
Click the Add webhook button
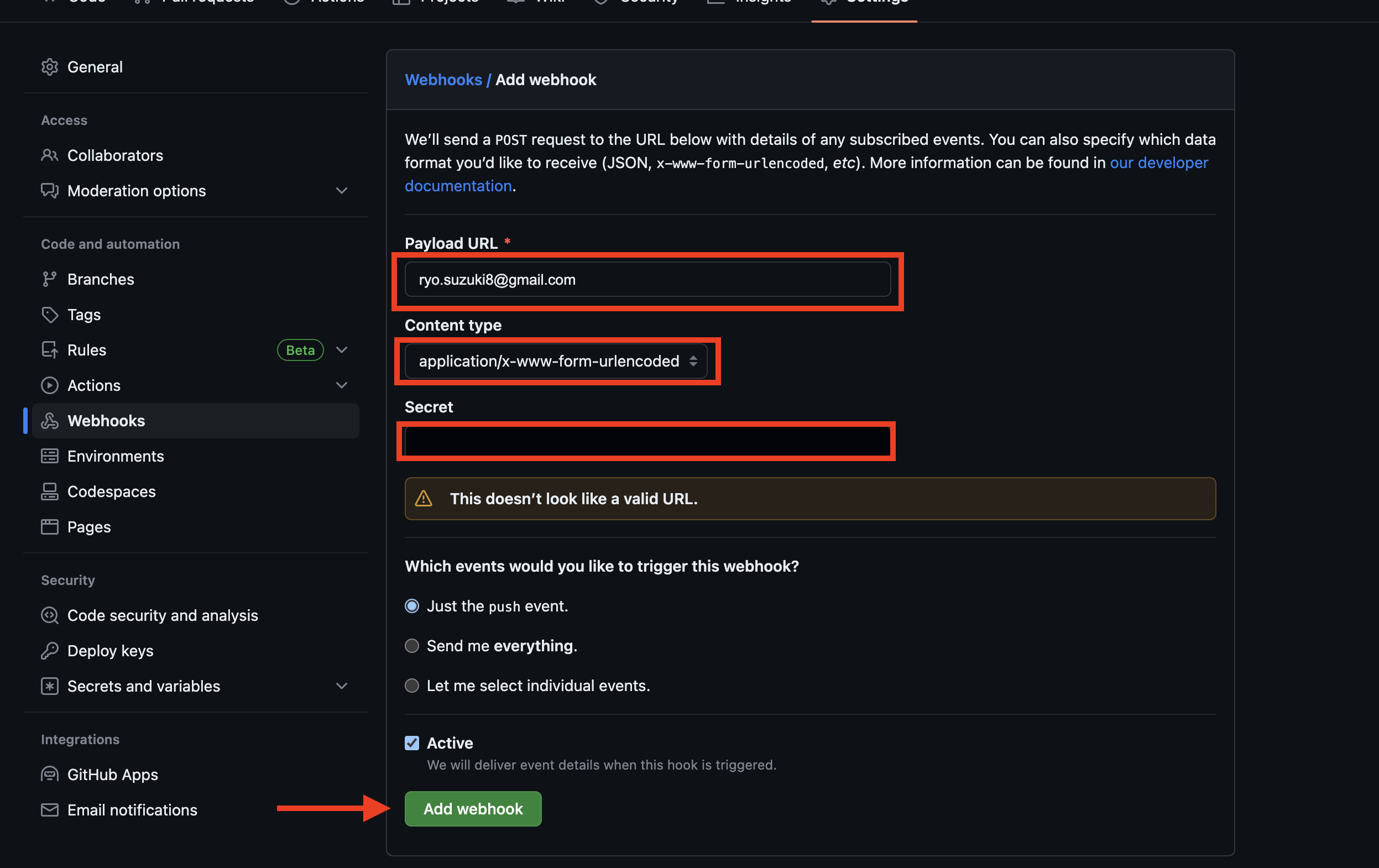pos(472,808)
